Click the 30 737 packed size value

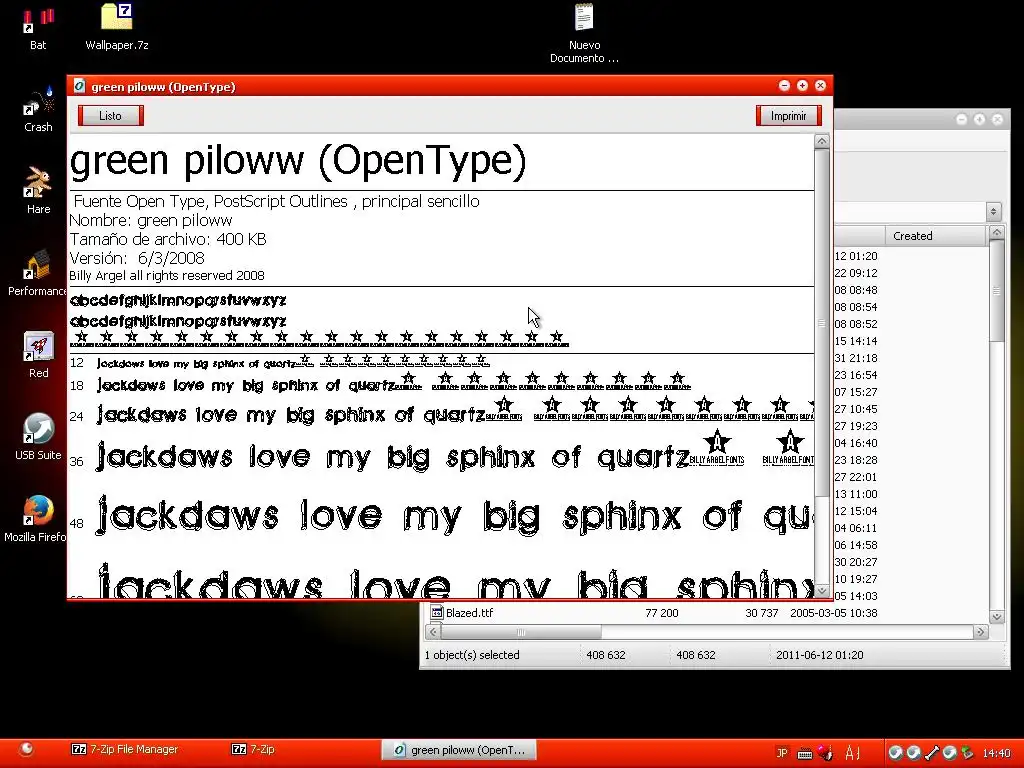761,613
